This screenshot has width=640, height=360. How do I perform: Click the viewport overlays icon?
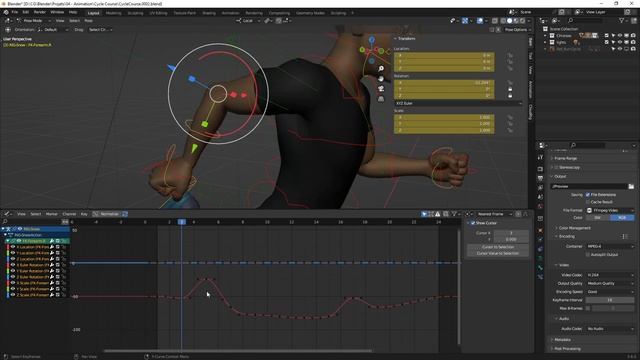pos(480,20)
